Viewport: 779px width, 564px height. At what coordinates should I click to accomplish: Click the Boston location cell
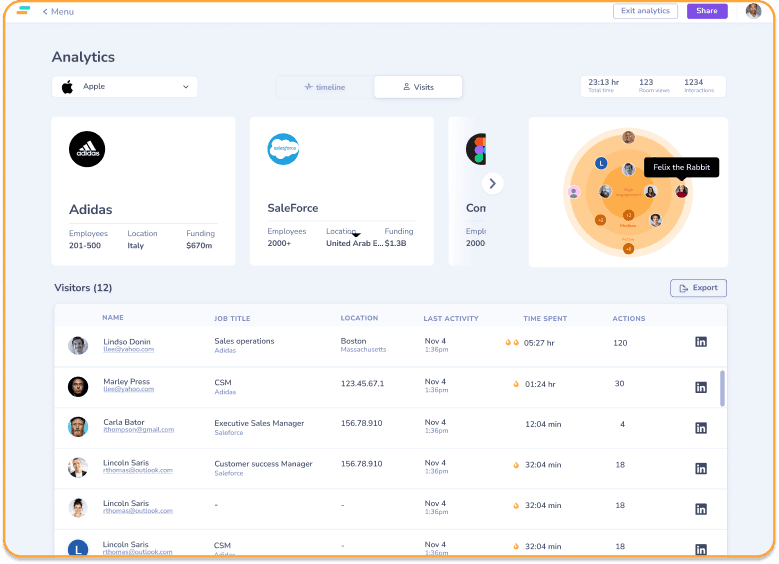353,341
